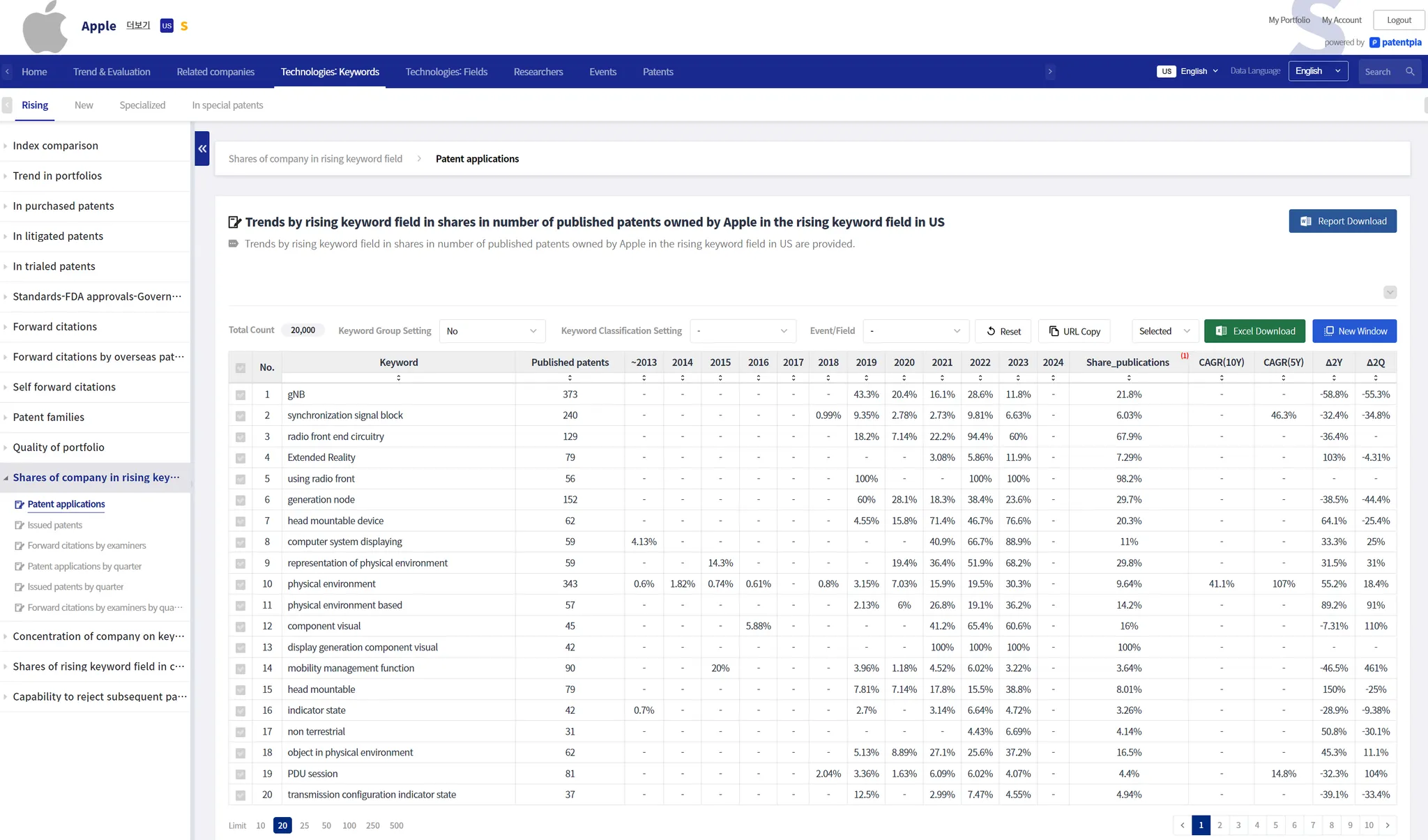Viewport: 1428px width, 840px height.
Task: Toggle checkbox for Extended Reality row
Action: click(x=241, y=458)
